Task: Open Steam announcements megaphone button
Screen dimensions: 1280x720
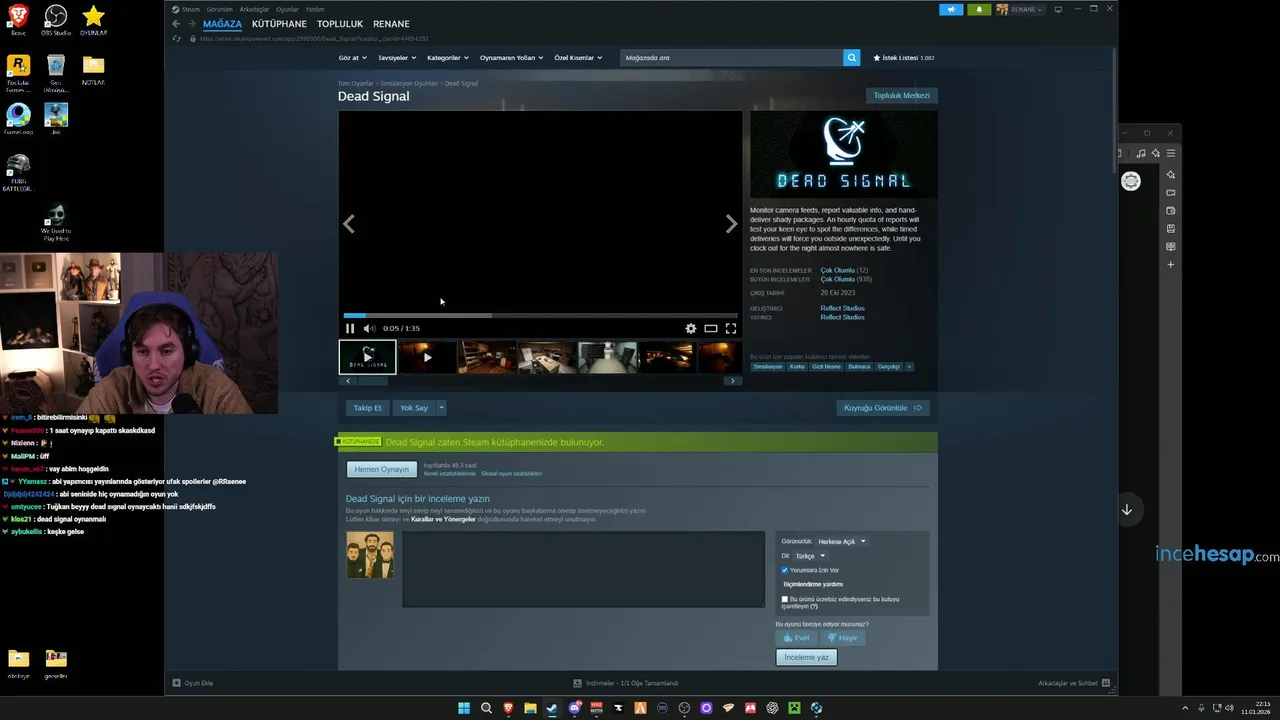Action: coord(951,9)
